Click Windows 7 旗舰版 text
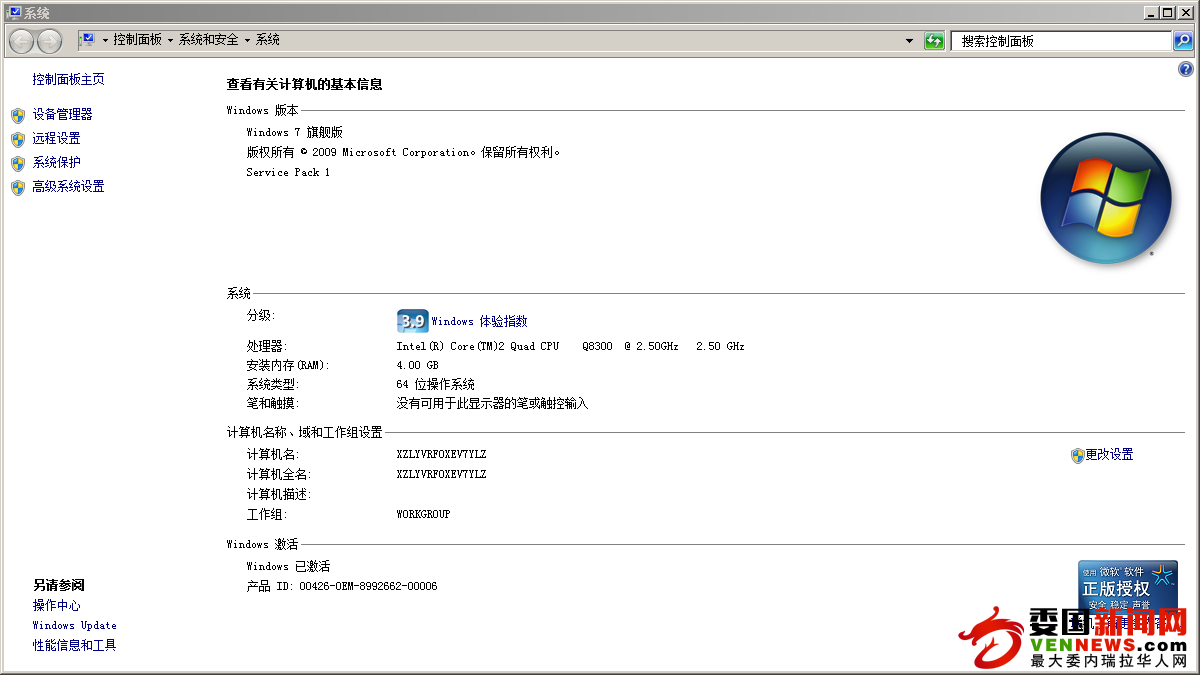The image size is (1200, 675). [x=294, y=132]
